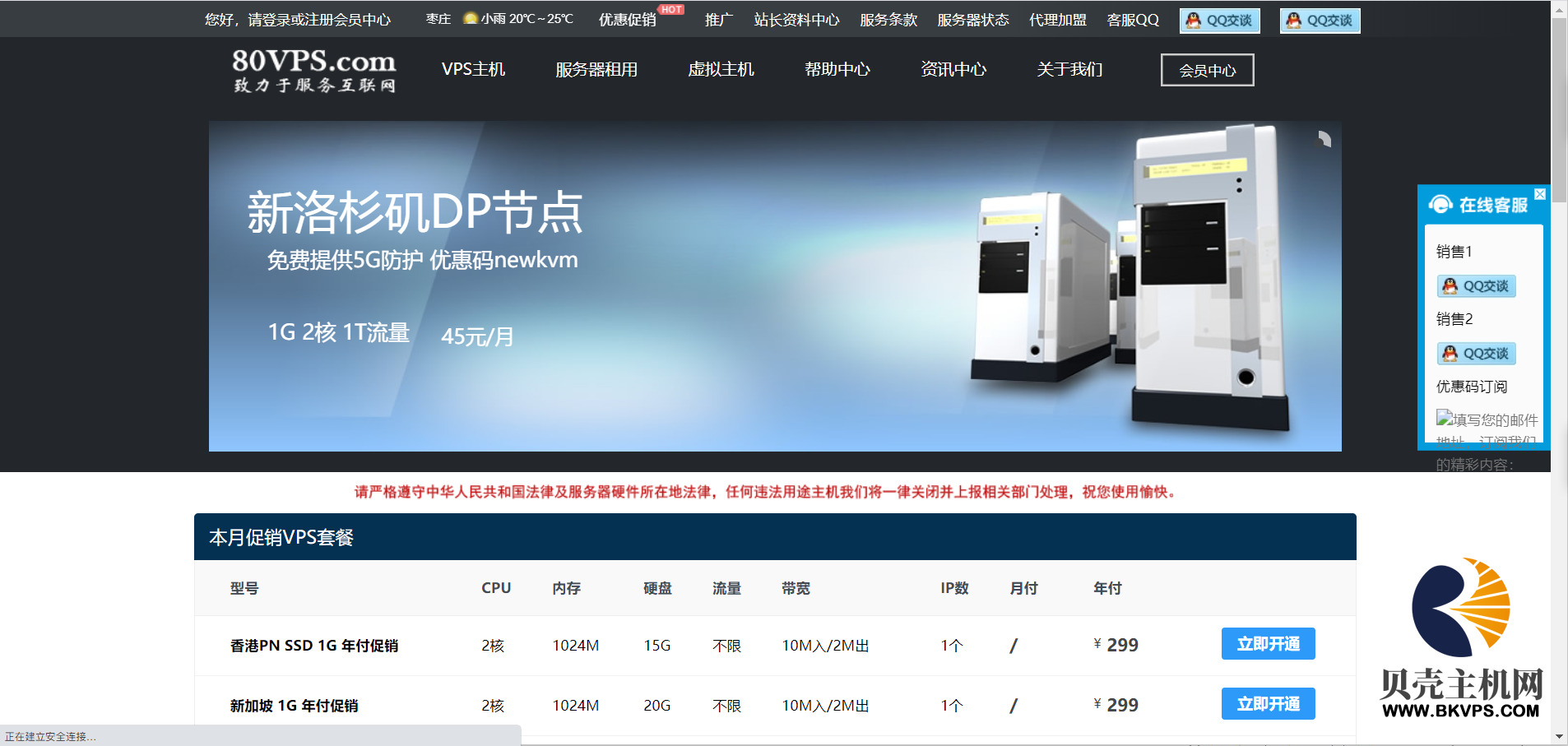
Task: Click QQ交谈 under 销售2 in online service panel
Action: click(1477, 354)
